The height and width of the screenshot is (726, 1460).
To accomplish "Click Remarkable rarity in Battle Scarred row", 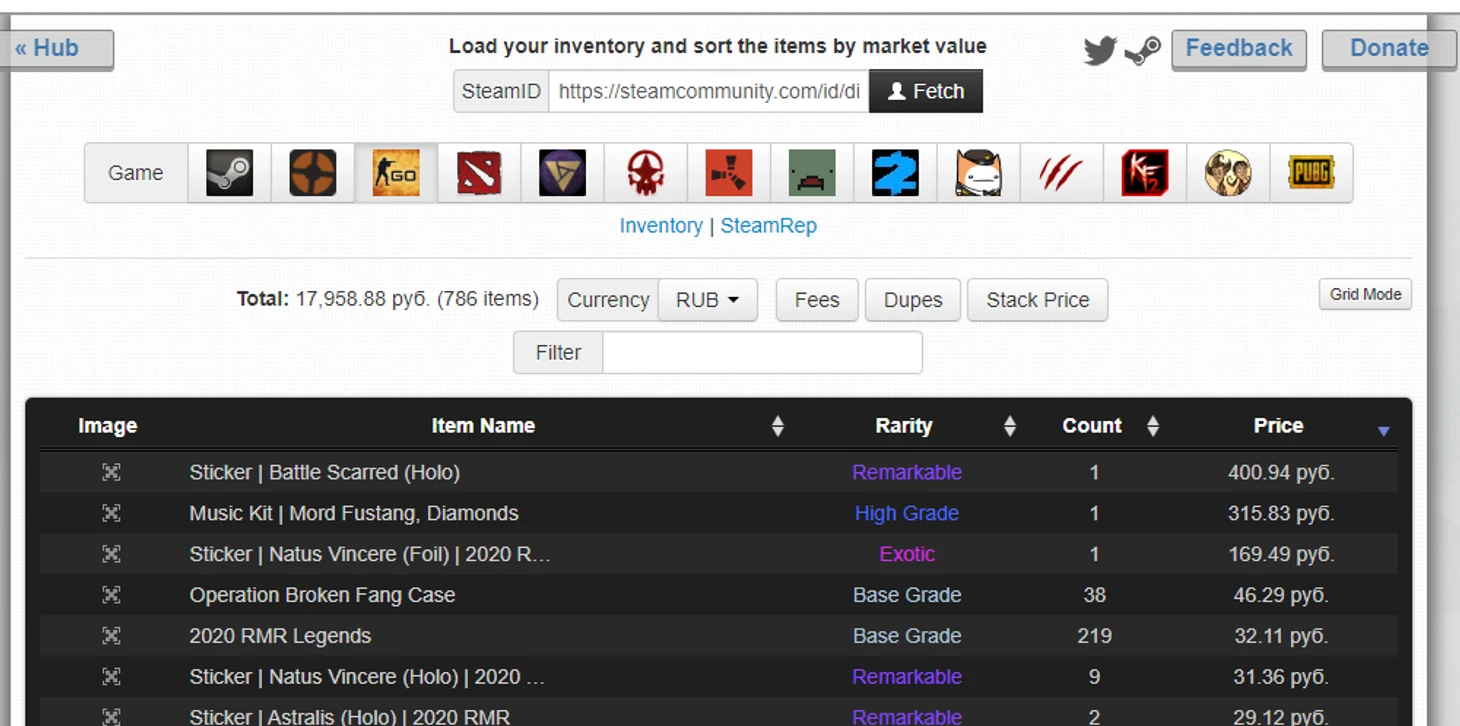I will click(907, 472).
